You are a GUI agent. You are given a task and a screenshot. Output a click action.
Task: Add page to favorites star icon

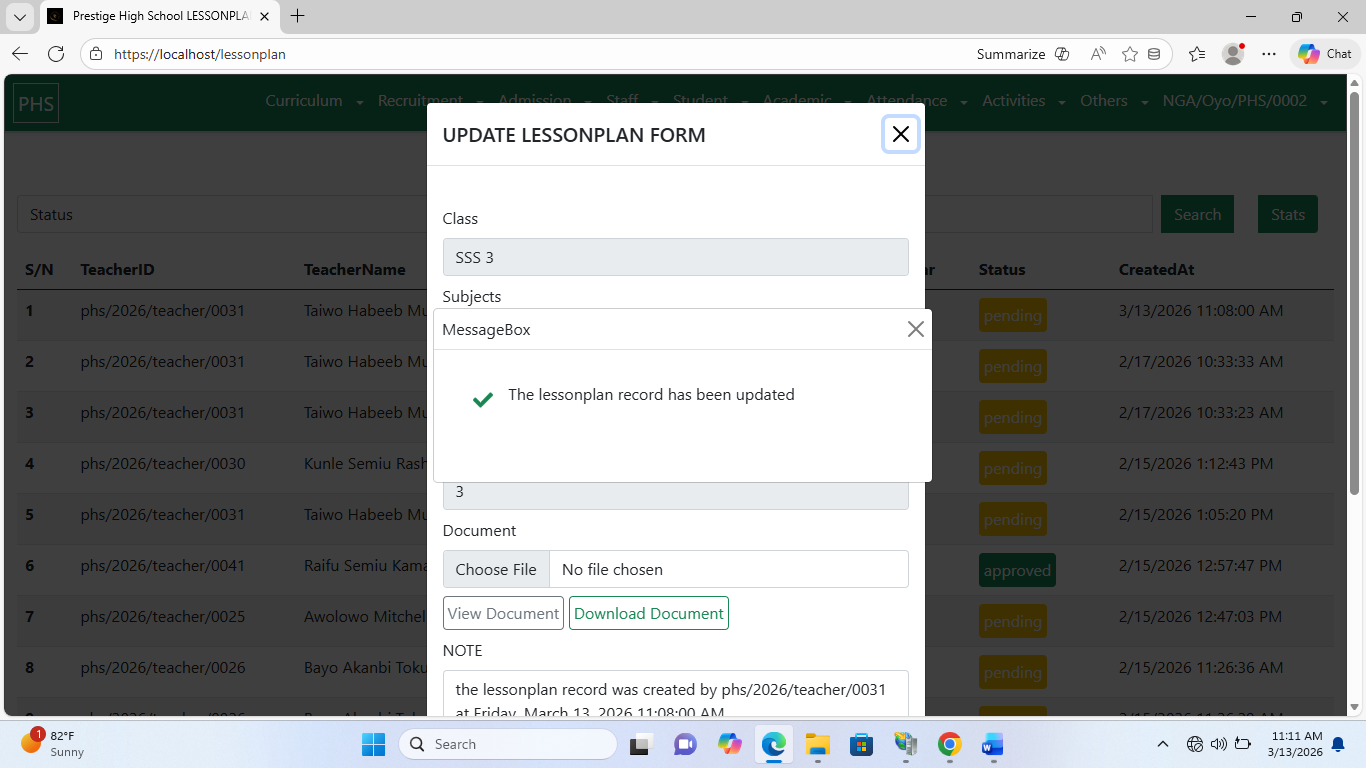[x=1130, y=54]
